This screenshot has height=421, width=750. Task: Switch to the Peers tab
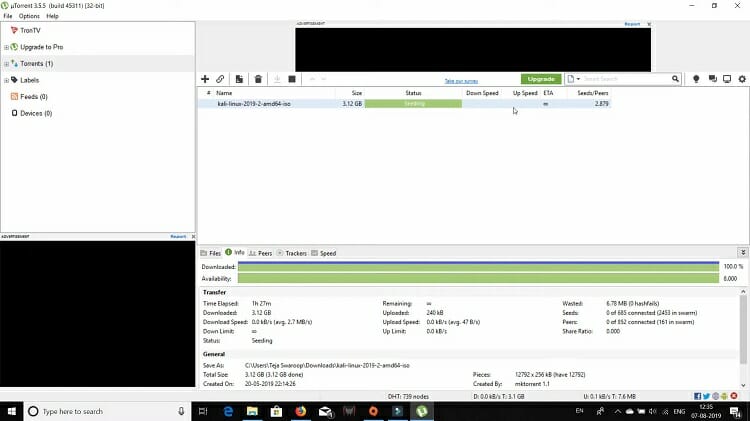tap(261, 253)
